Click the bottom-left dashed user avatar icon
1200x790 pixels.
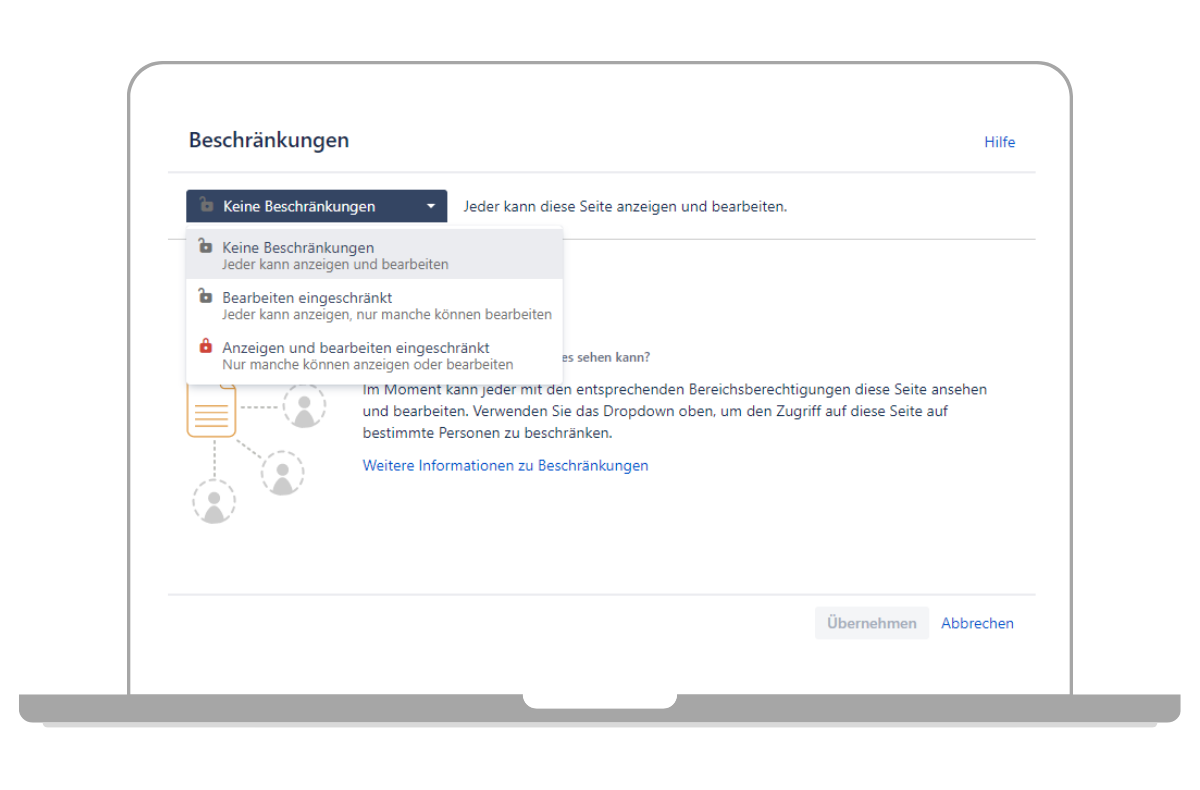pyautogui.click(x=213, y=502)
